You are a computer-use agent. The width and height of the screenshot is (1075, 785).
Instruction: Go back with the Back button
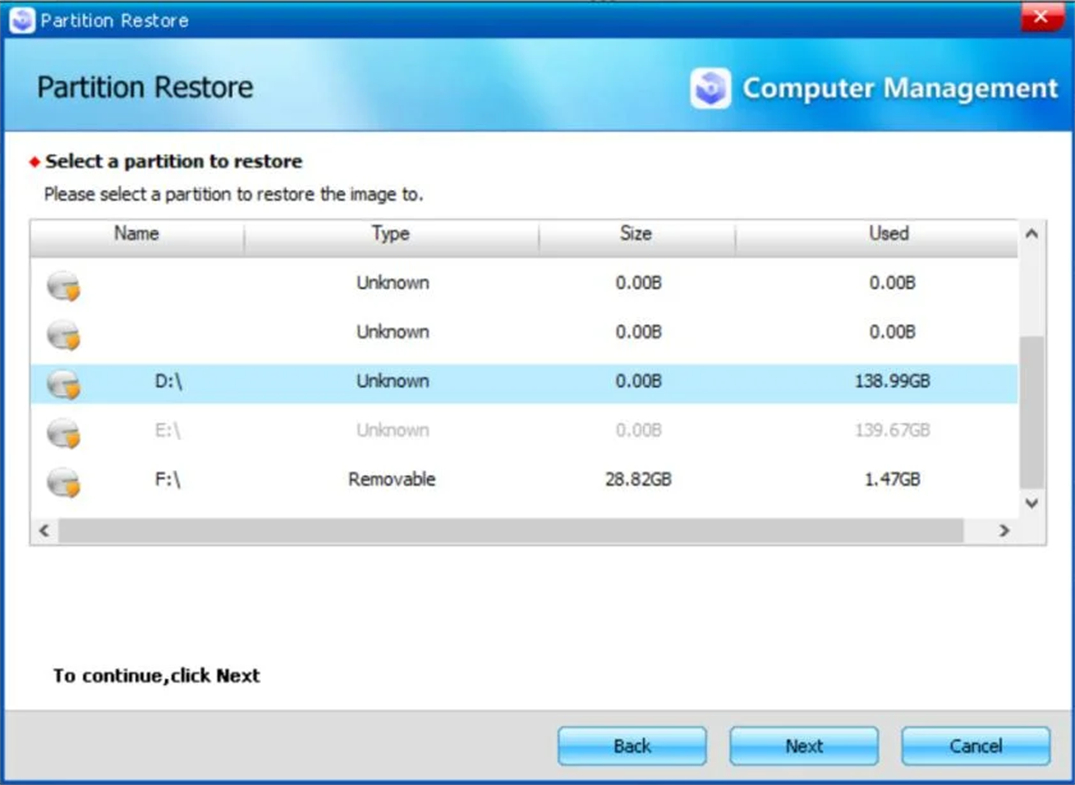click(x=632, y=746)
